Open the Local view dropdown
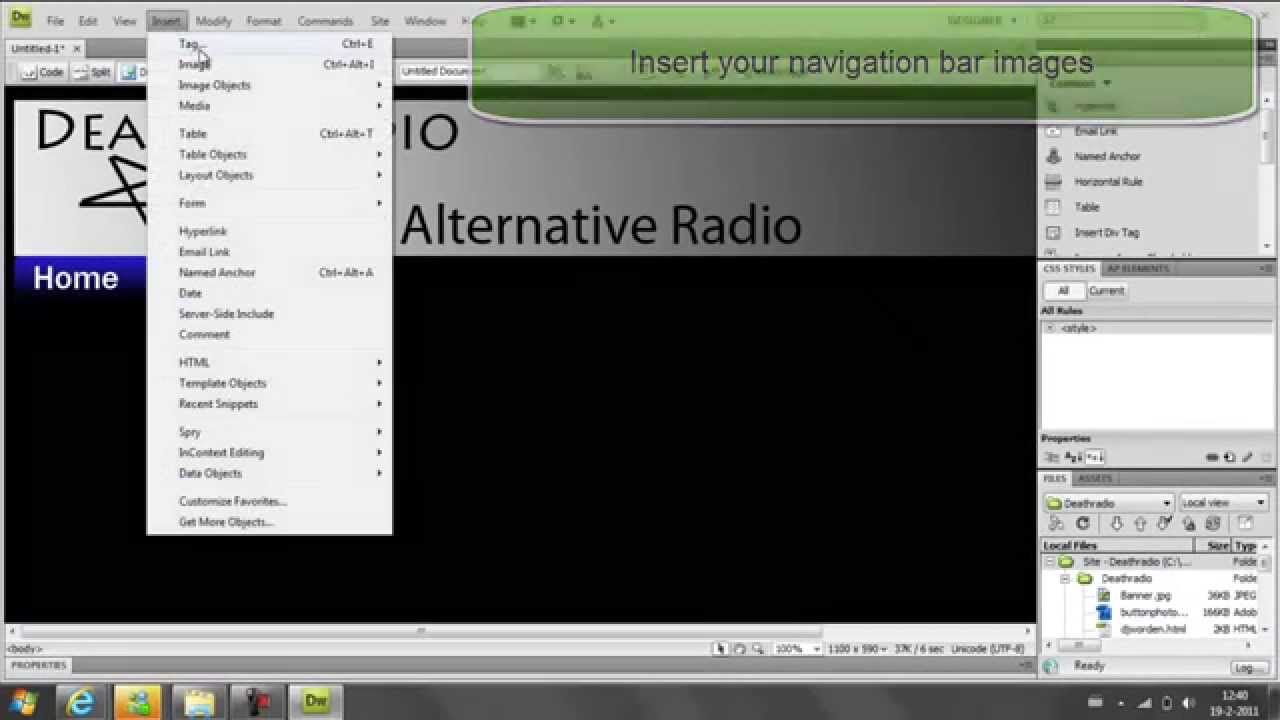 [1224, 503]
